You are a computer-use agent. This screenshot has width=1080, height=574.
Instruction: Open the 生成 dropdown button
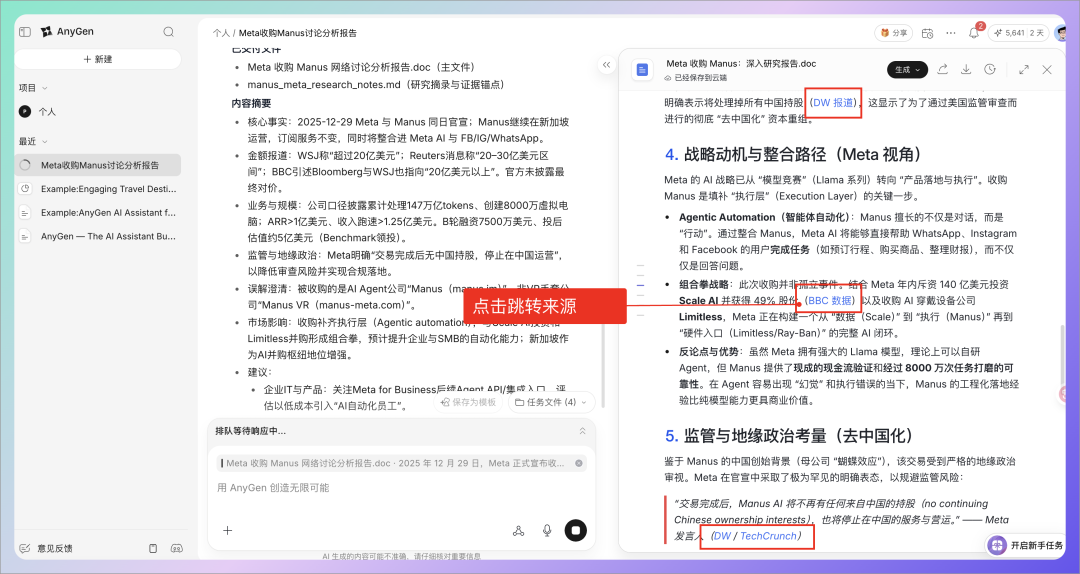coord(907,70)
